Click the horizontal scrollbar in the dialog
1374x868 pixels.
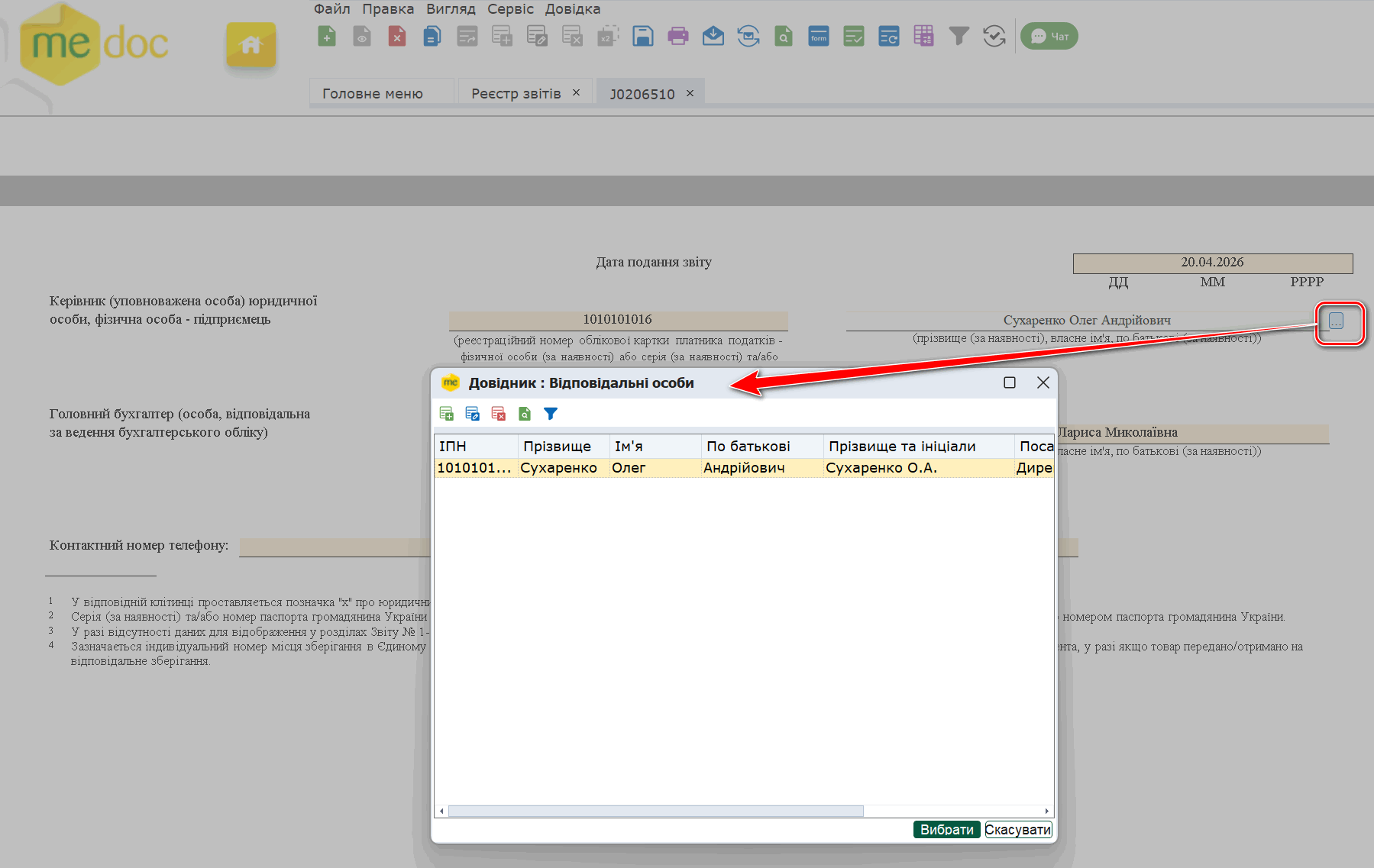point(655,811)
